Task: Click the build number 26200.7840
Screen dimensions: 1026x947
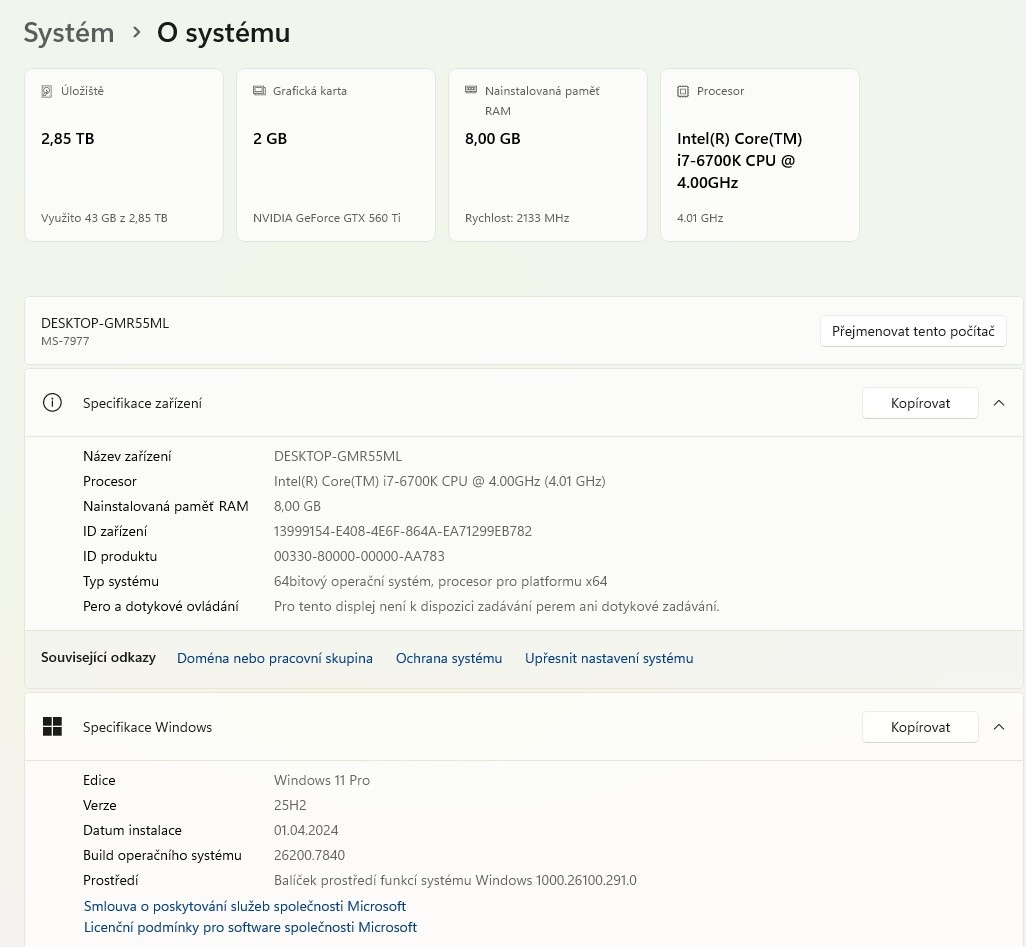Action: click(x=309, y=855)
